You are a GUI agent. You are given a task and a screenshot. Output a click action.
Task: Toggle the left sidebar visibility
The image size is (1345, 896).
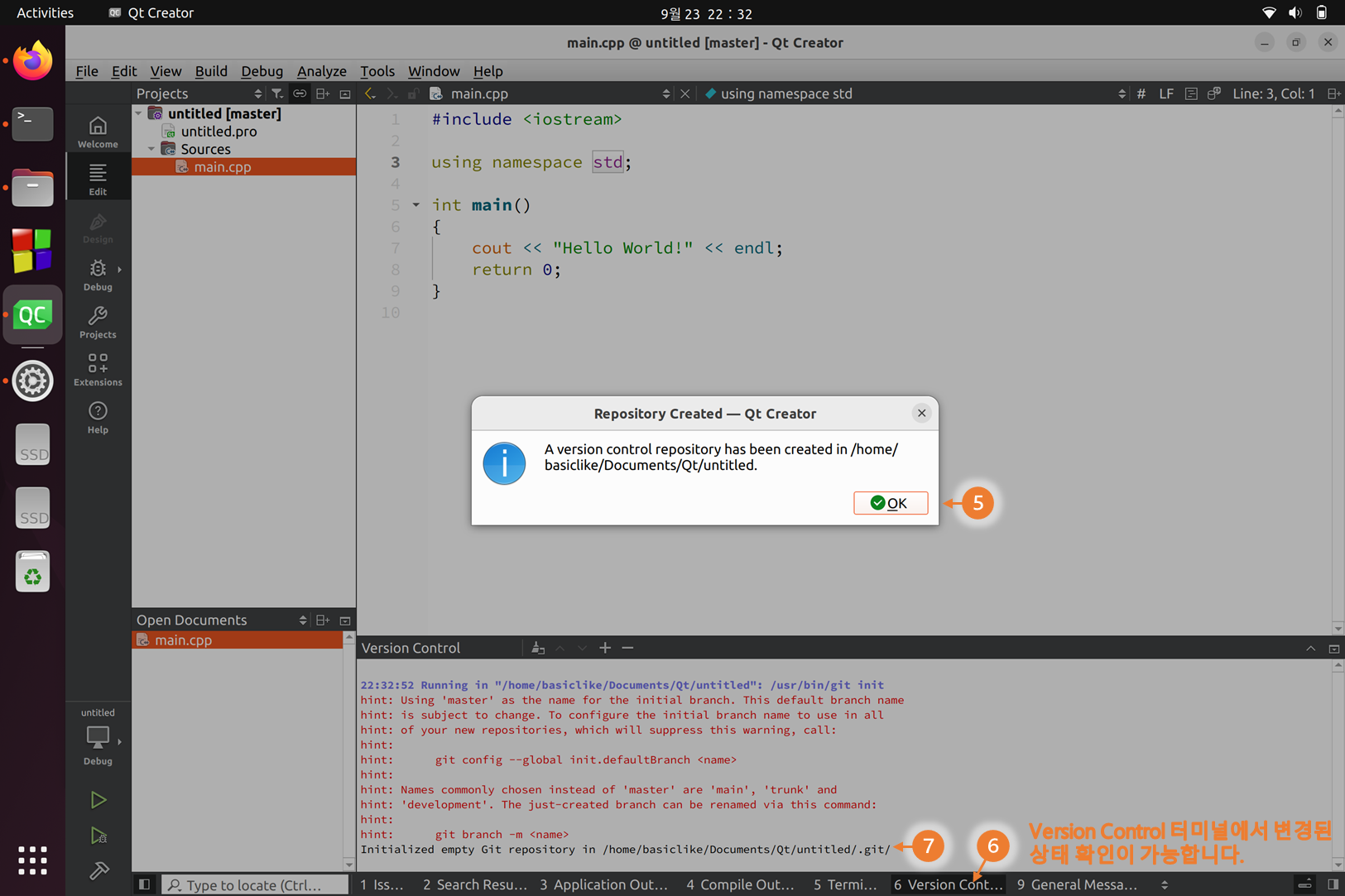click(x=144, y=884)
